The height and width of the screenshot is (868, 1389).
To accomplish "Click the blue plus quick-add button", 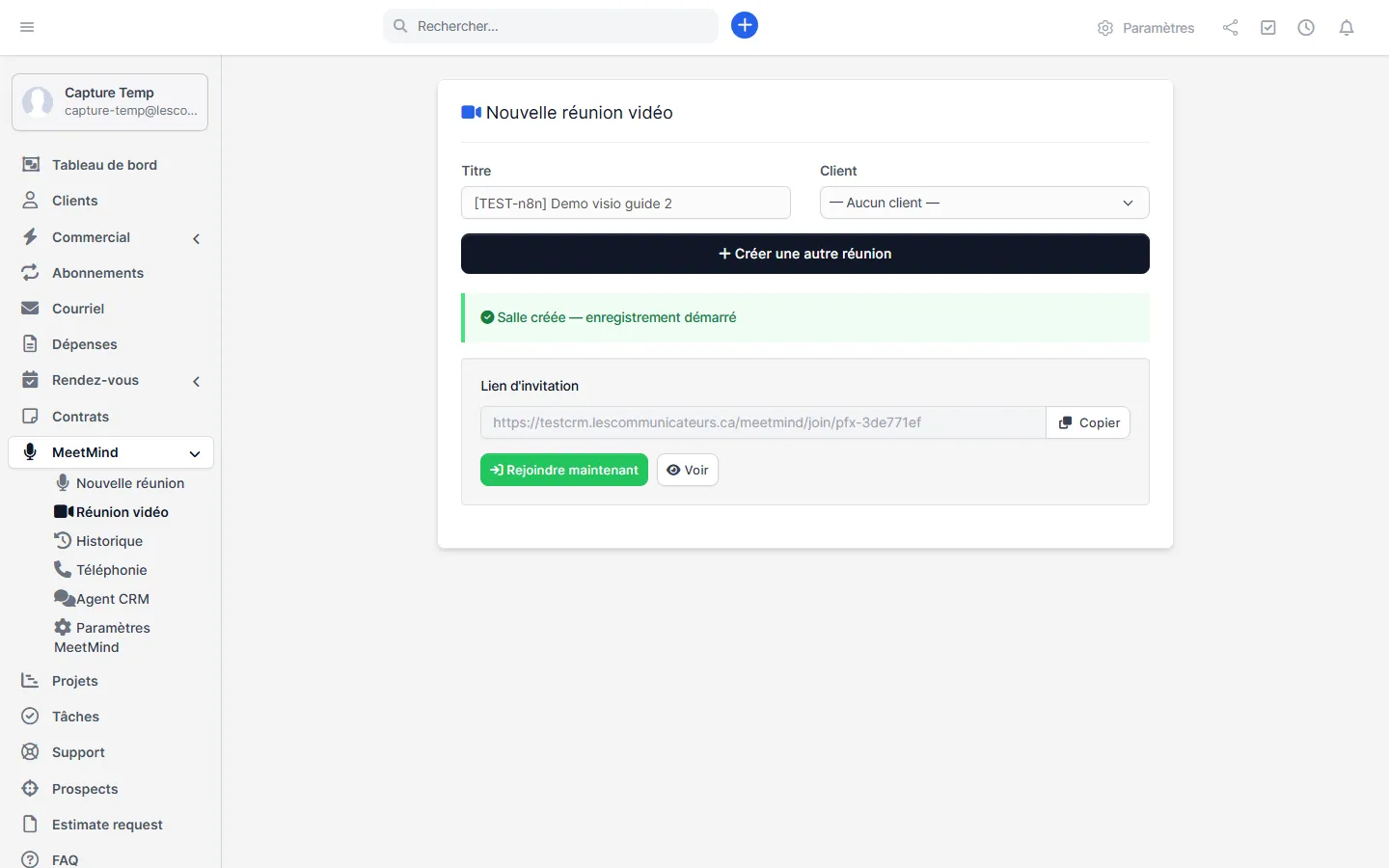I will 745,25.
